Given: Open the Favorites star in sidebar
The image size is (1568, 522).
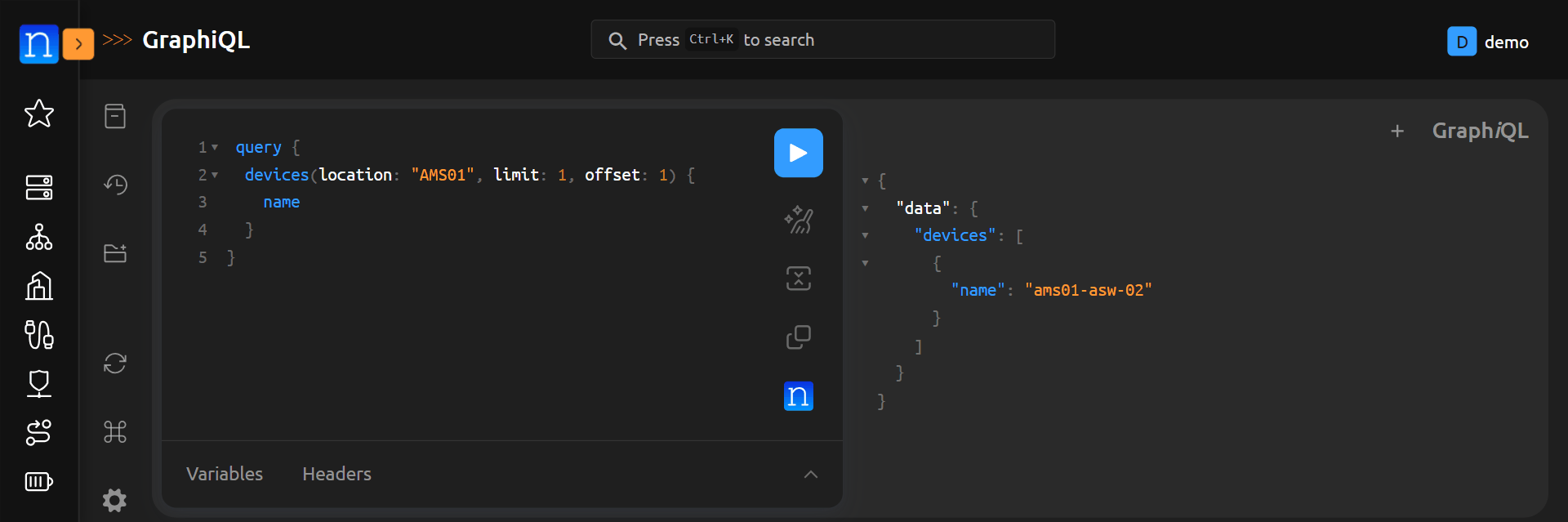Looking at the screenshot, I should point(39,114).
